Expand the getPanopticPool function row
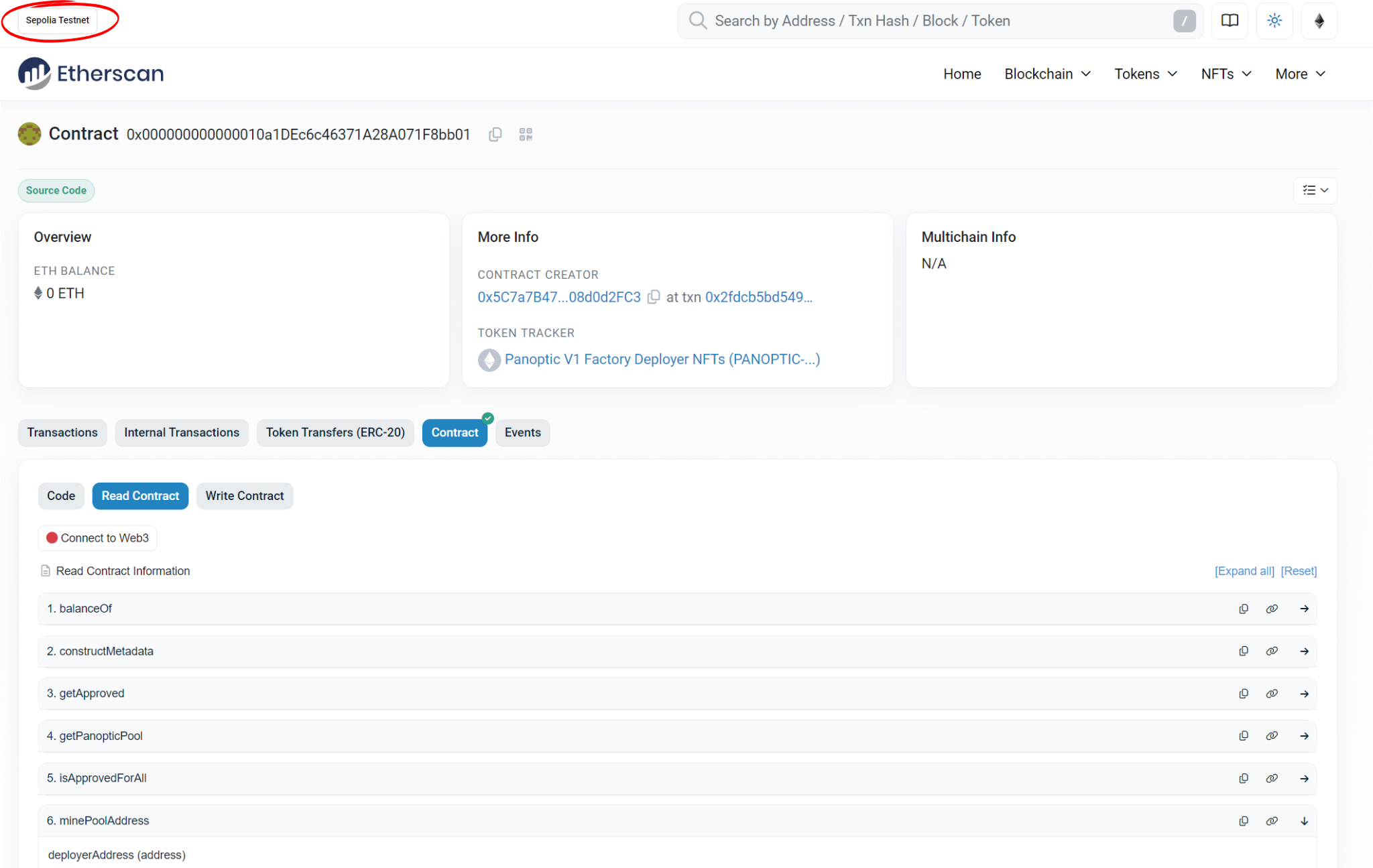 (1304, 736)
